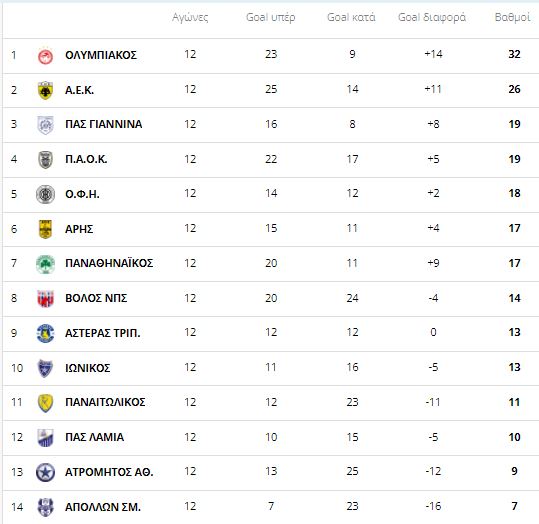Select the Π.Α.Ο.Κ. black crest icon

pos(45,160)
